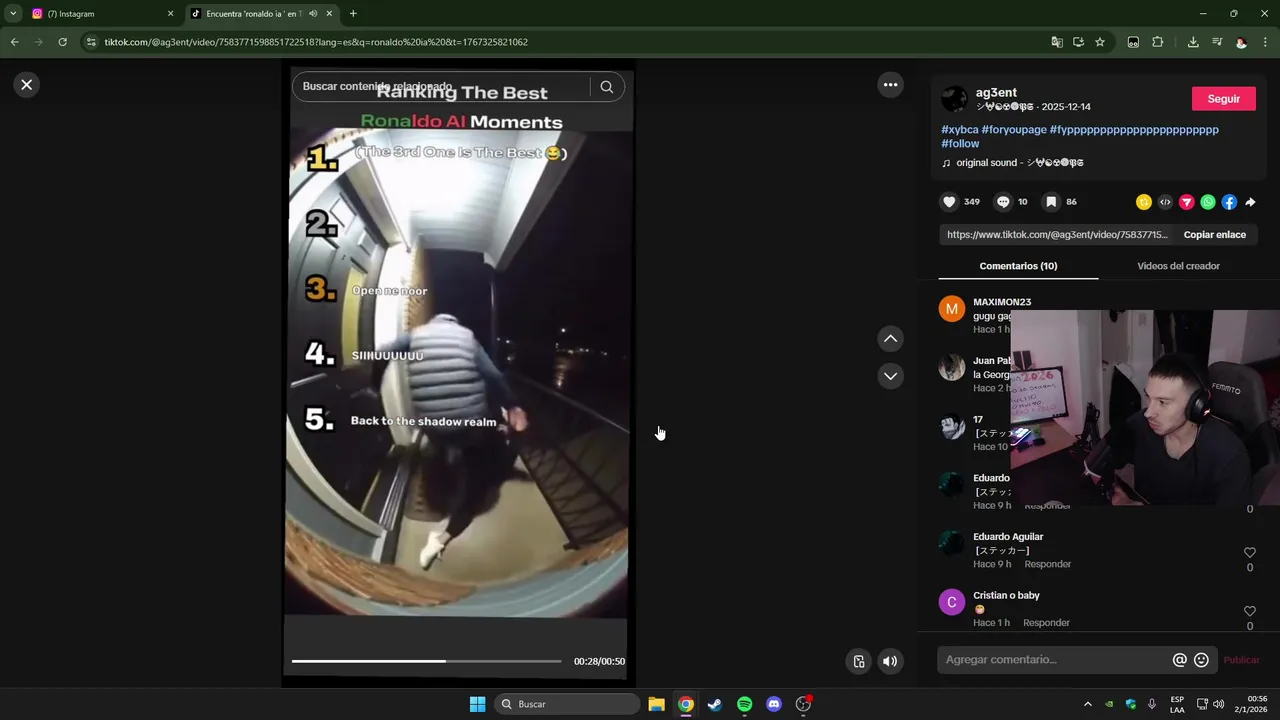Click the search magnifier in related content bar

[x=606, y=87]
